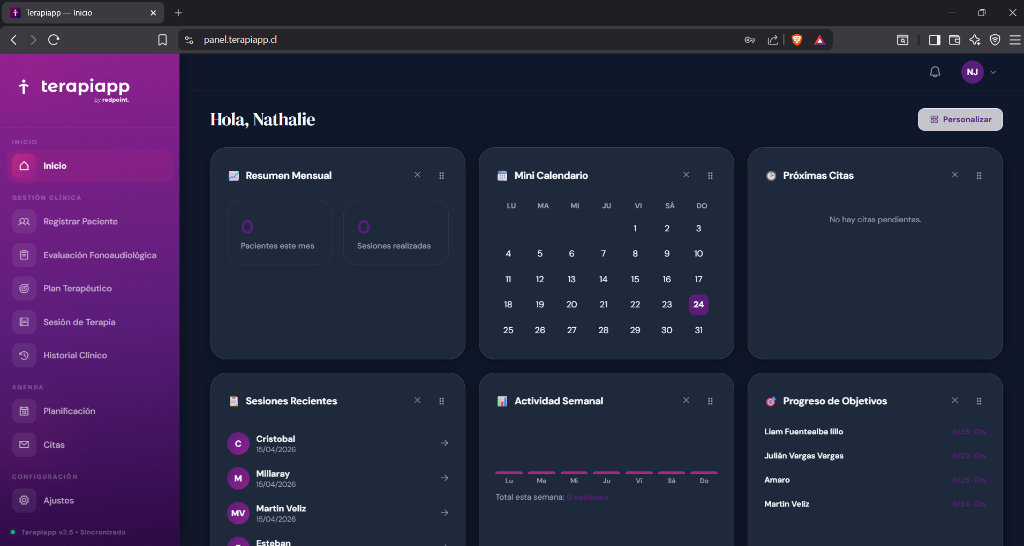Click Julián Vargas Vargas progress row
The width and height of the screenshot is (1024, 546).
pyautogui.click(x=875, y=456)
